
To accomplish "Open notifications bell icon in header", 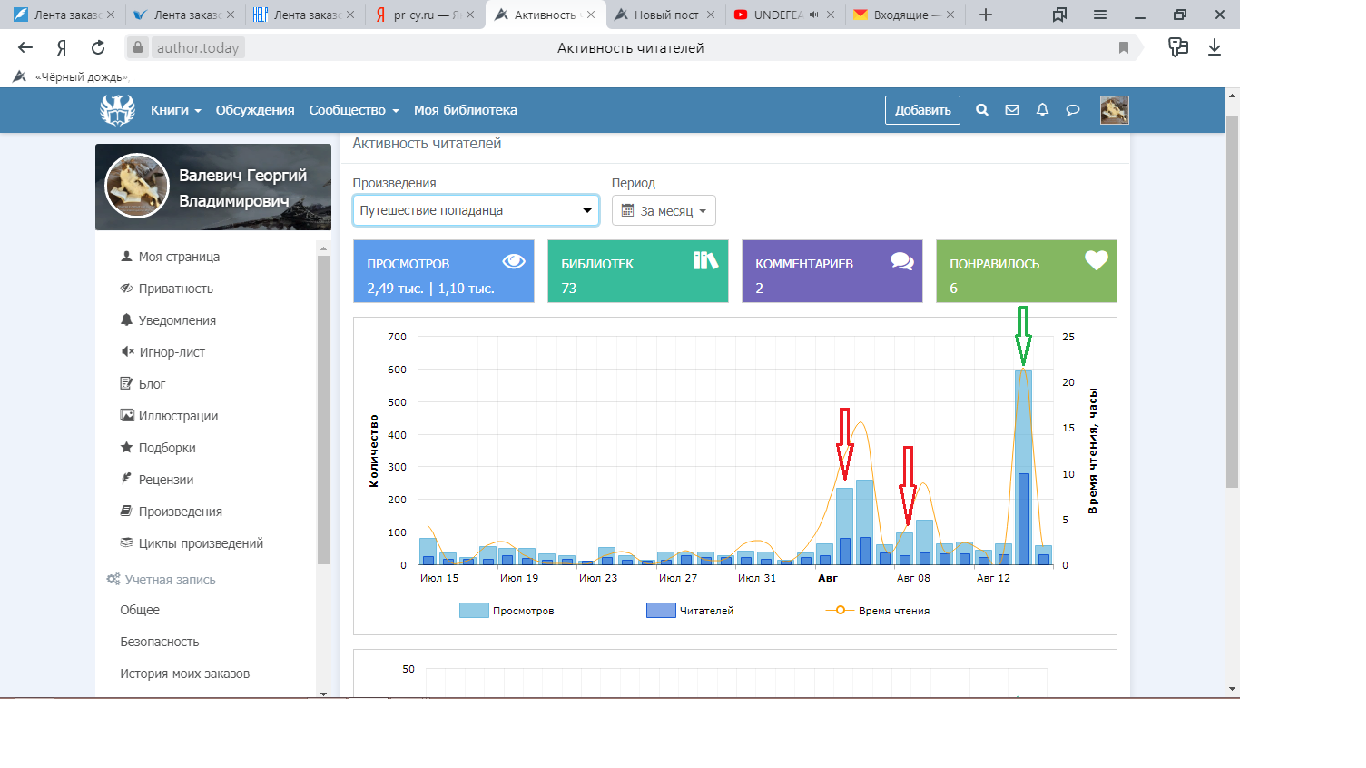I will (x=1042, y=111).
